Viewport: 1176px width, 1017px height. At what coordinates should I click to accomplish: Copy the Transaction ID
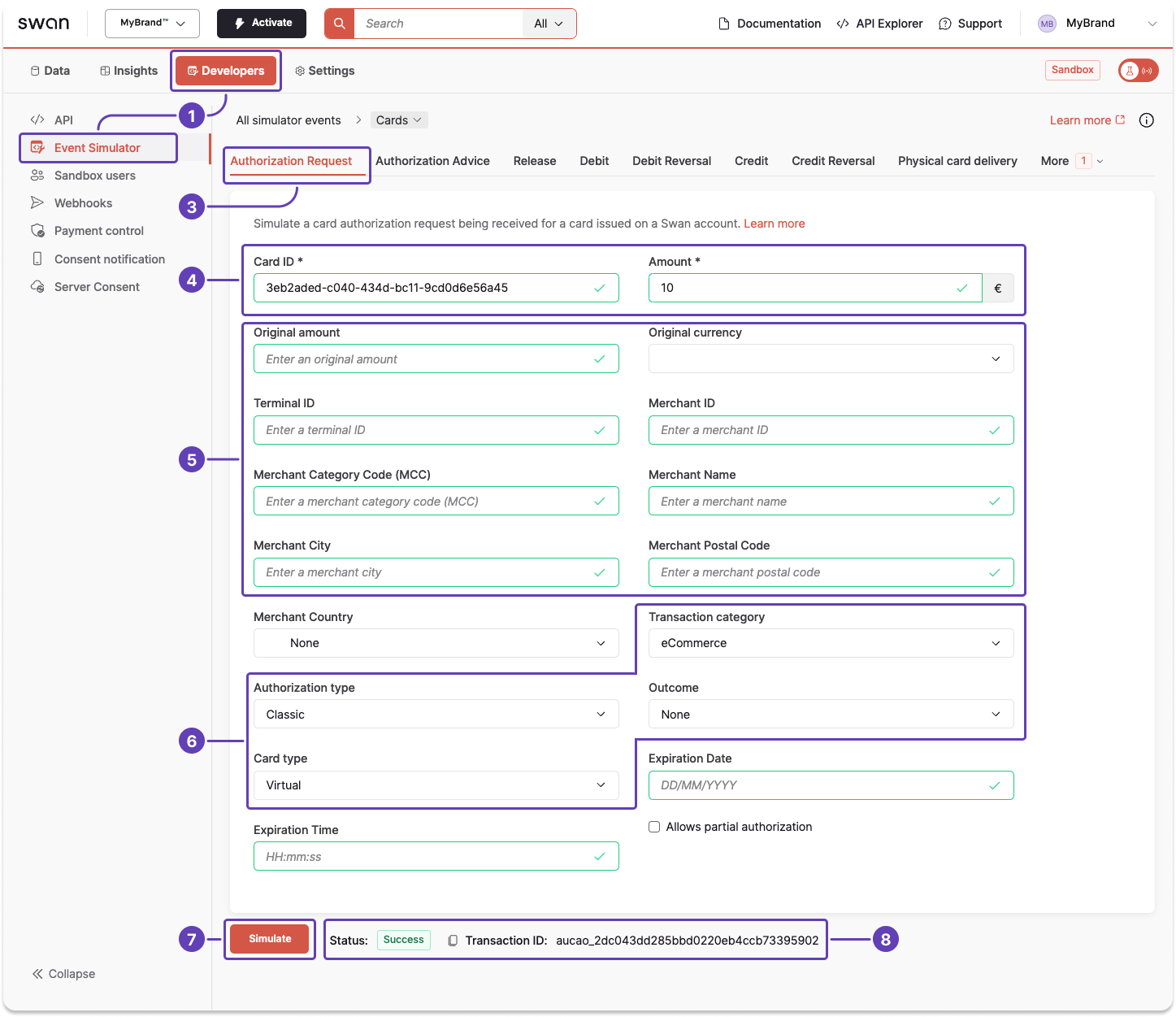pos(453,940)
